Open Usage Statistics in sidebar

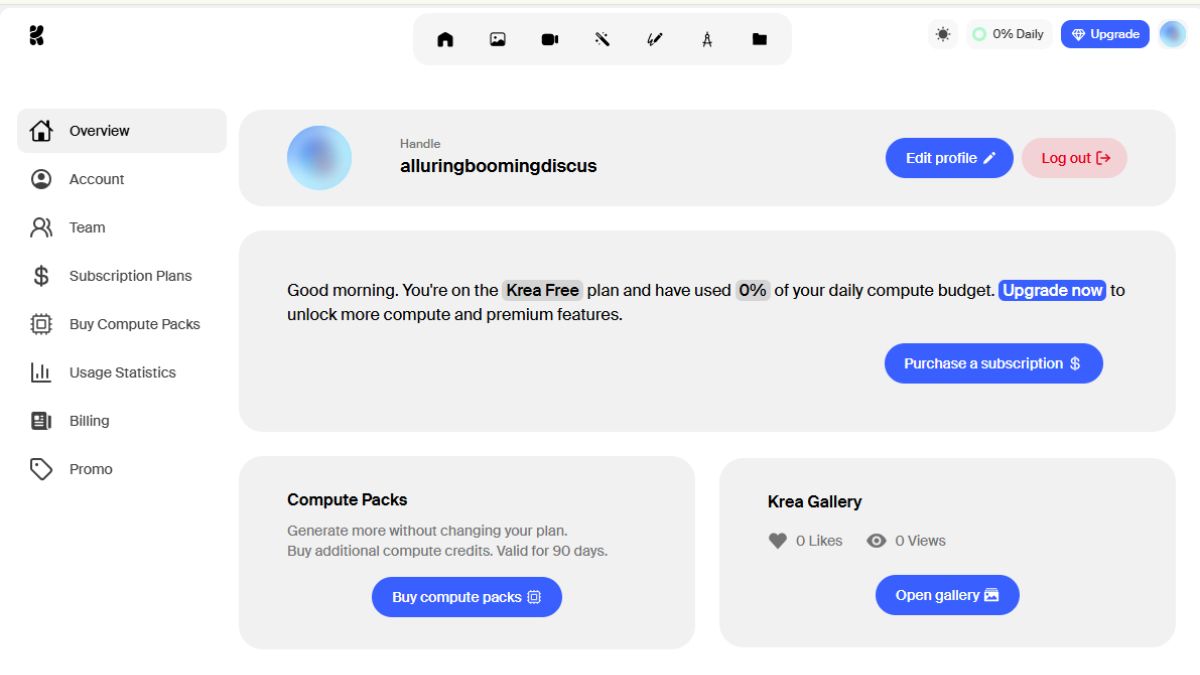tap(122, 373)
